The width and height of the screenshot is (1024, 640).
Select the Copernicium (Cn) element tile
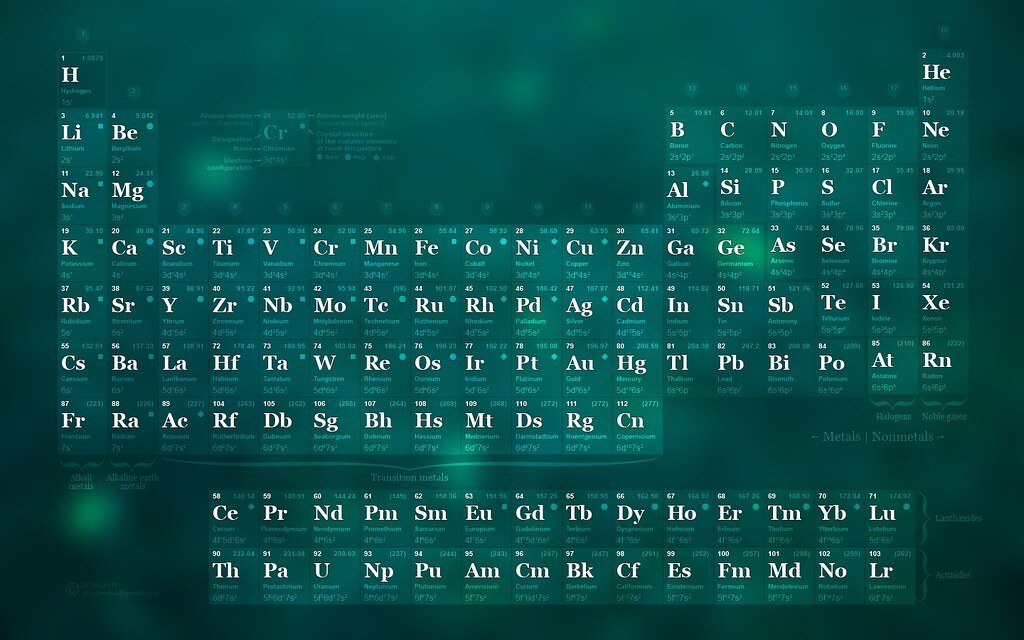tap(636, 427)
